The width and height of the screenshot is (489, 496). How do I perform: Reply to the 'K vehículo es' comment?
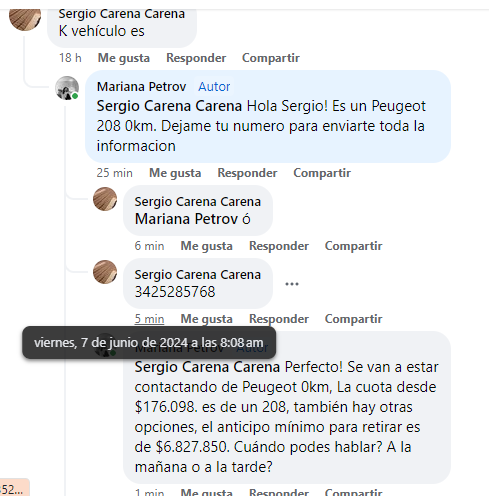click(x=196, y=58)
